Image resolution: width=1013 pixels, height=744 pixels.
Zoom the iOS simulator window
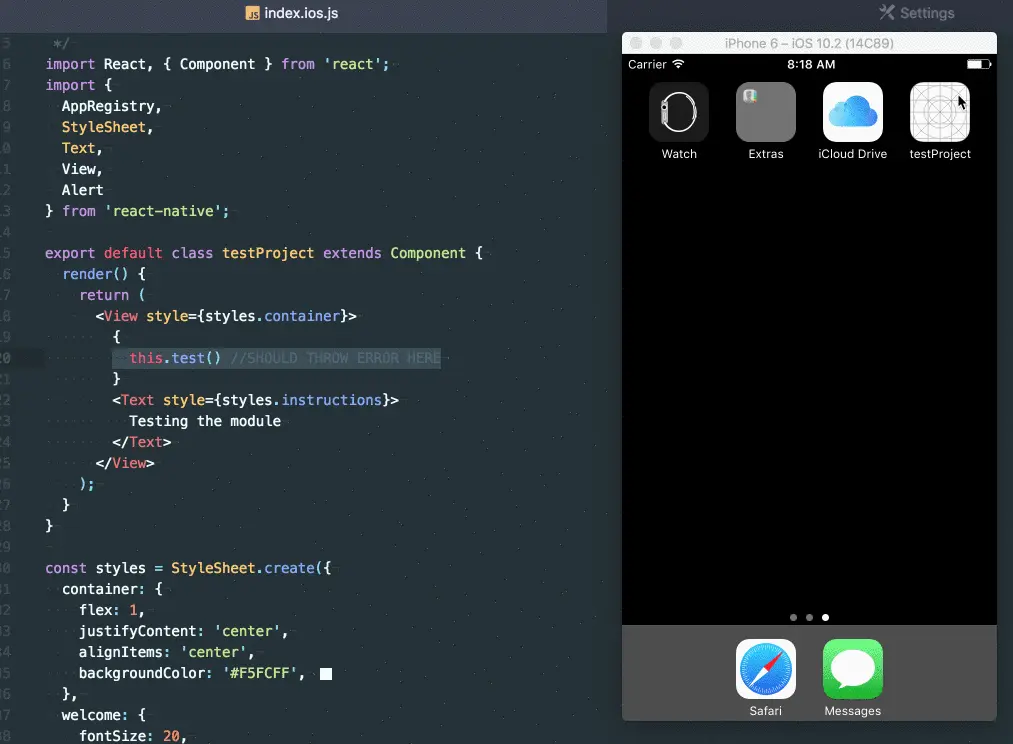pos(676,43)
